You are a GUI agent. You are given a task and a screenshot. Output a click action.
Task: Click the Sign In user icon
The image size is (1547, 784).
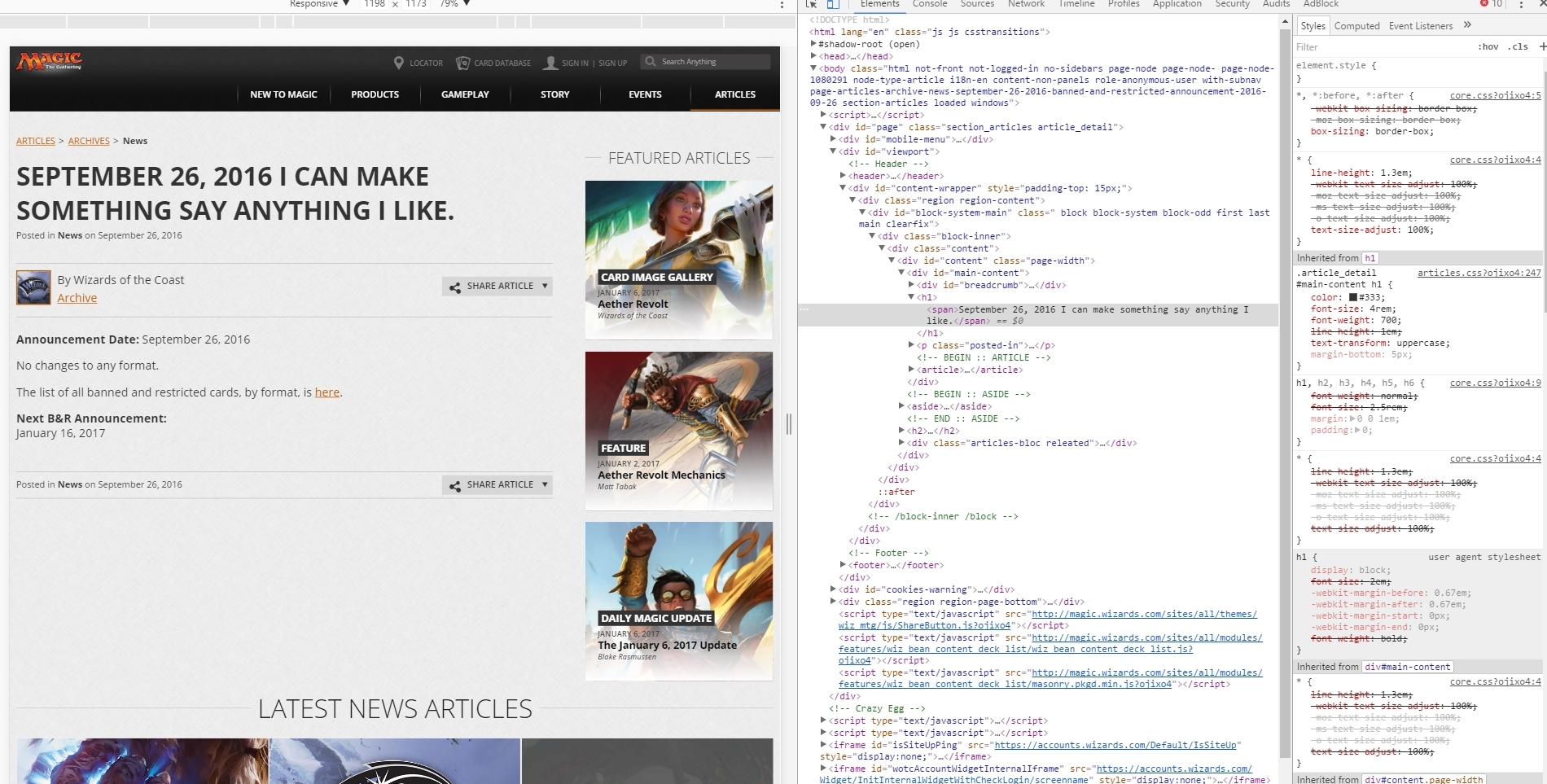(x=551, y=63)
